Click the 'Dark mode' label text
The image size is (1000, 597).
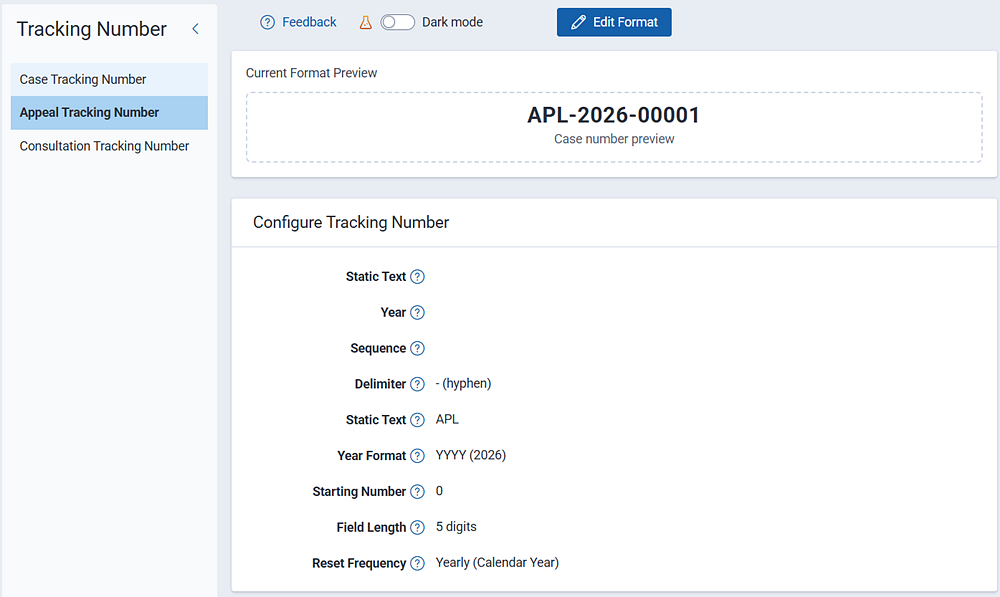452,22
